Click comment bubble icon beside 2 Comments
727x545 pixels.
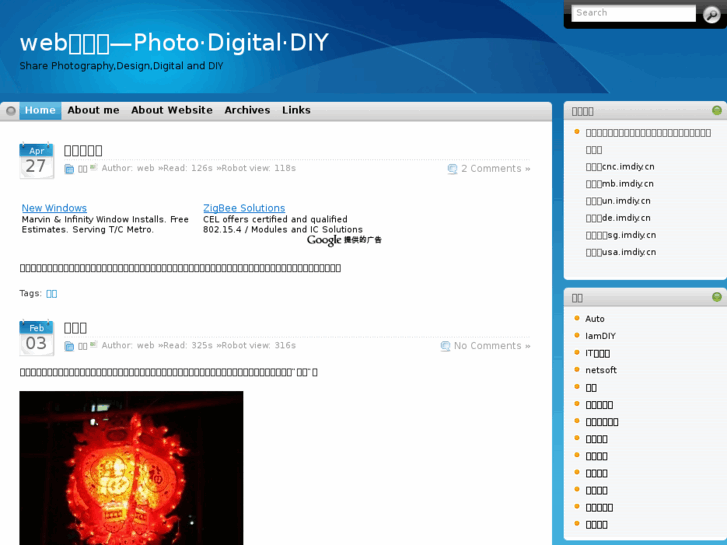(x=453, y=169)
